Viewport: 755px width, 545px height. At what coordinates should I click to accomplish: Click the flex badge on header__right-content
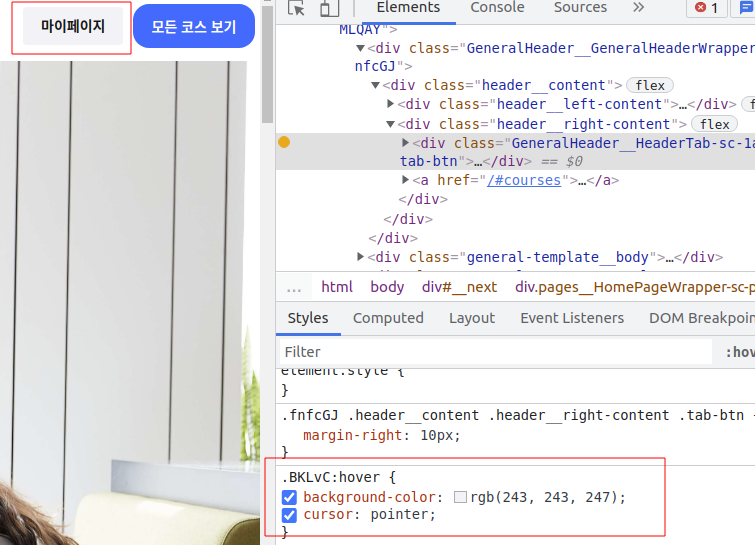(x=714, y=124)
